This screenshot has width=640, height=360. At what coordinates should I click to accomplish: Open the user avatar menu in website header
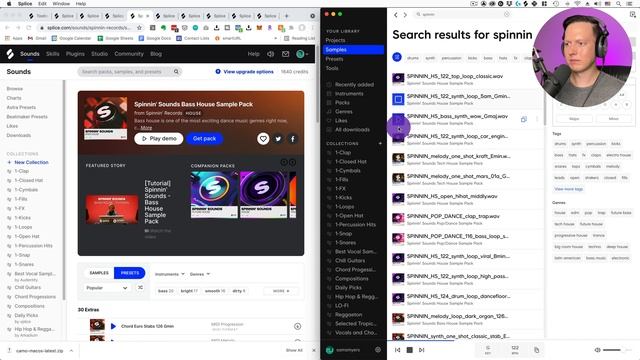tap(302, 54)
